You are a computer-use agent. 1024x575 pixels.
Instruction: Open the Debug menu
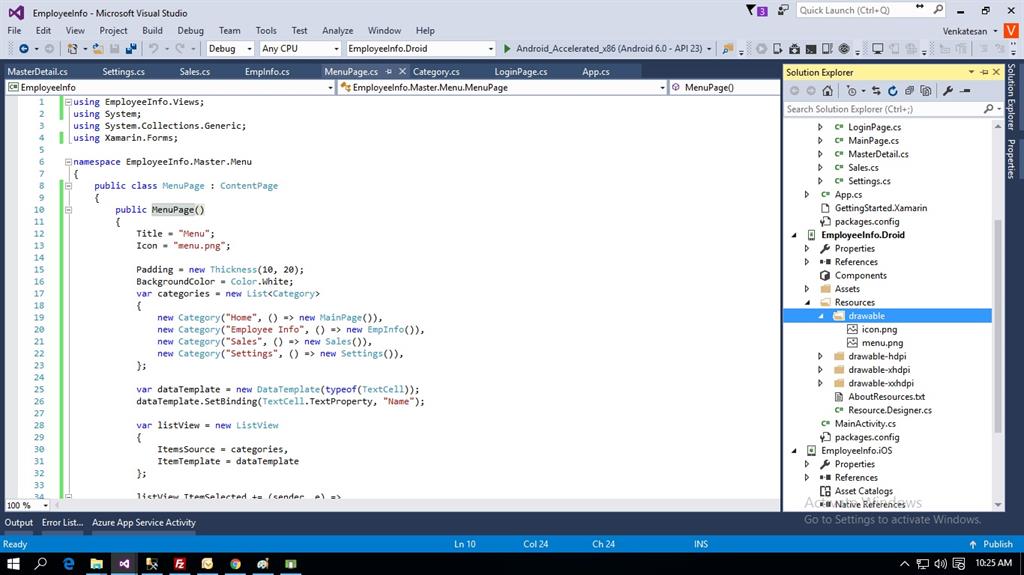pos(190,31)
